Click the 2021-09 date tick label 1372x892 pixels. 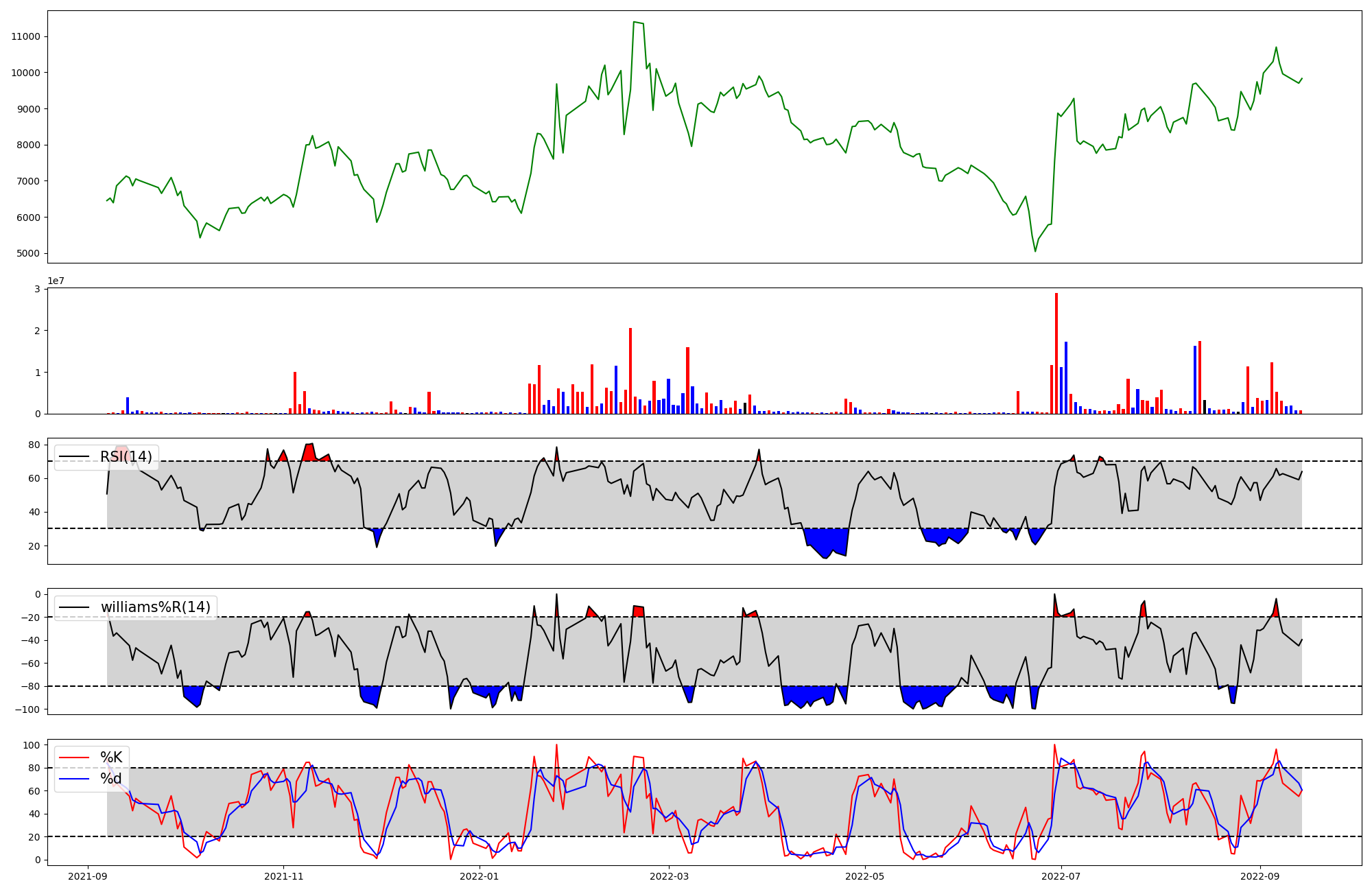[x=88, y=876]
